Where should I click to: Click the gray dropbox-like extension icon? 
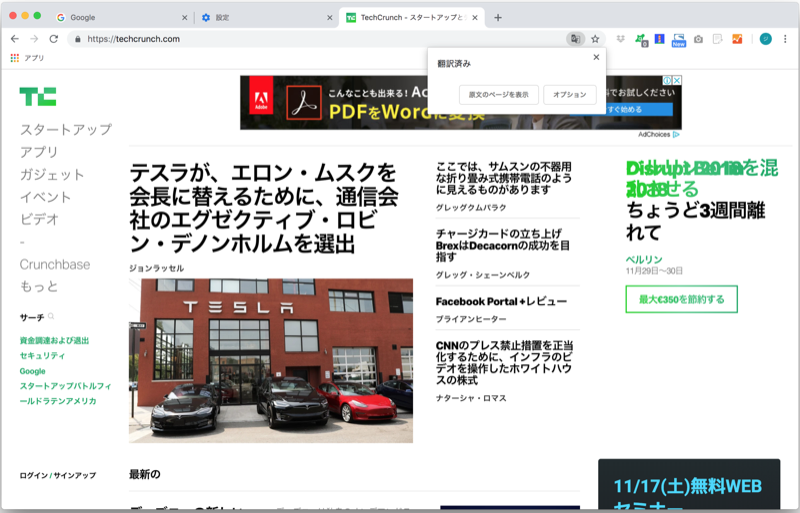pyautogui.click(x=620, y=39)
